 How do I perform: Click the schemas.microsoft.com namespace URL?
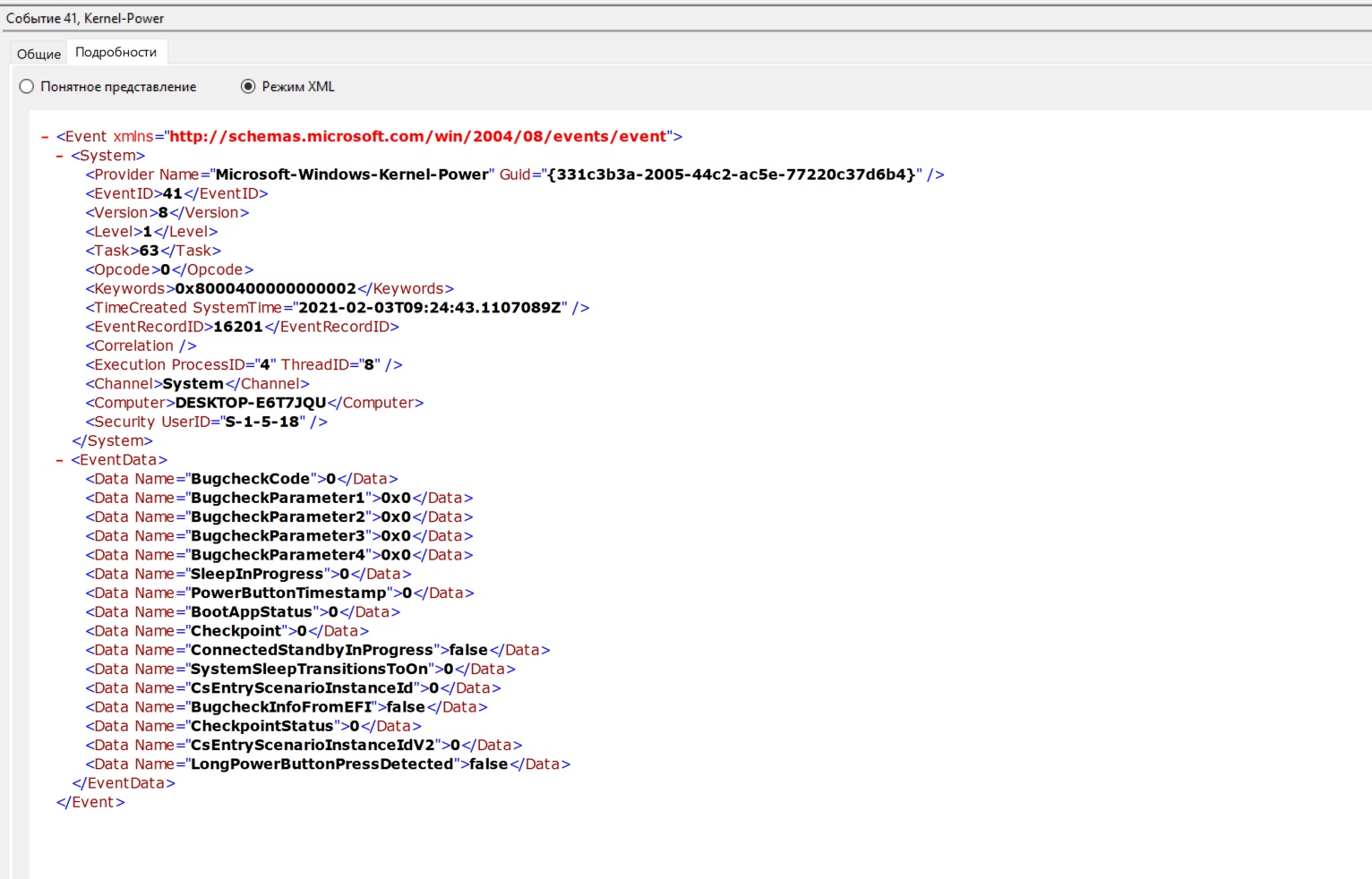pyautogui.click(x=418, y=136)
